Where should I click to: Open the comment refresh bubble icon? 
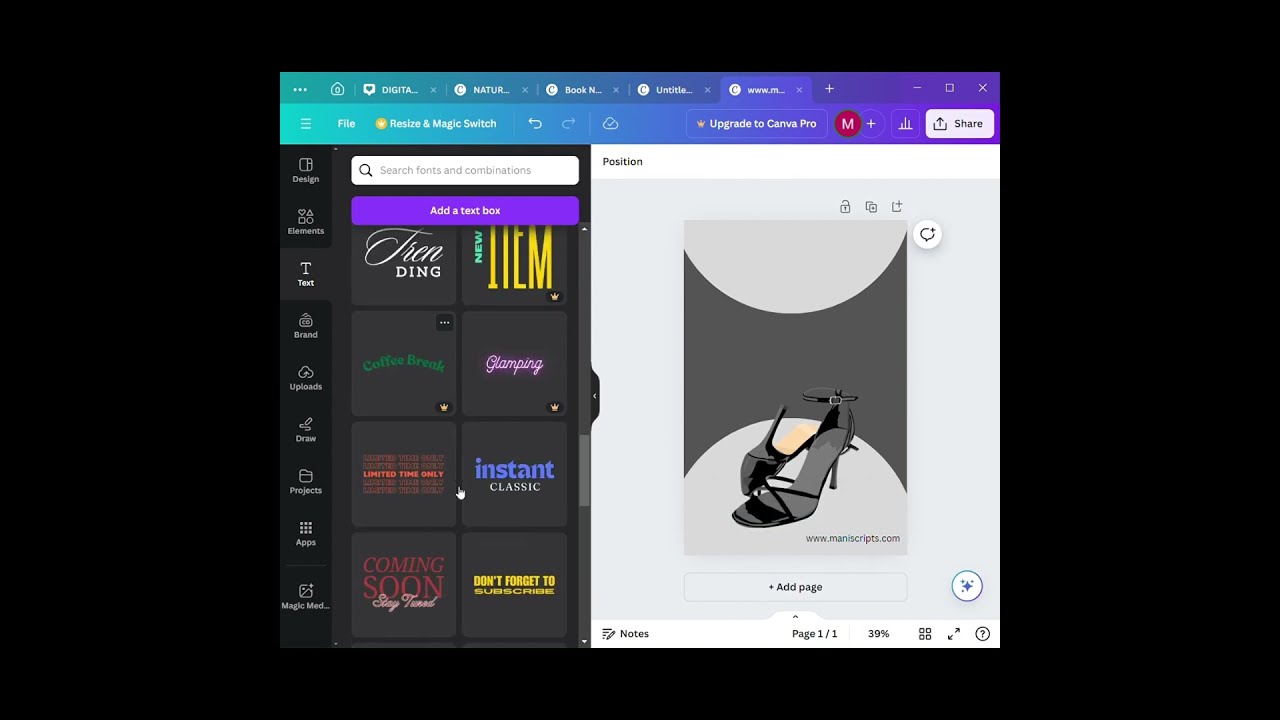928,234
